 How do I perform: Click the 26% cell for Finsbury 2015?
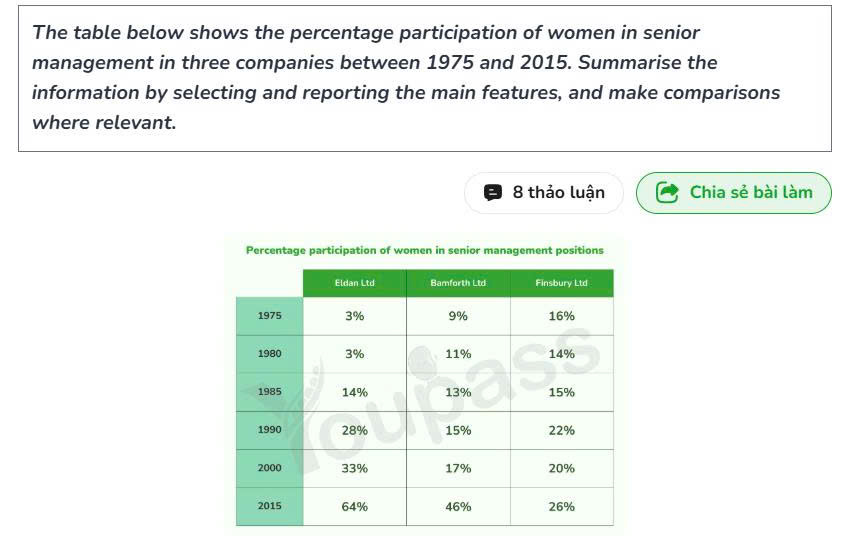[x=562, y=506]
